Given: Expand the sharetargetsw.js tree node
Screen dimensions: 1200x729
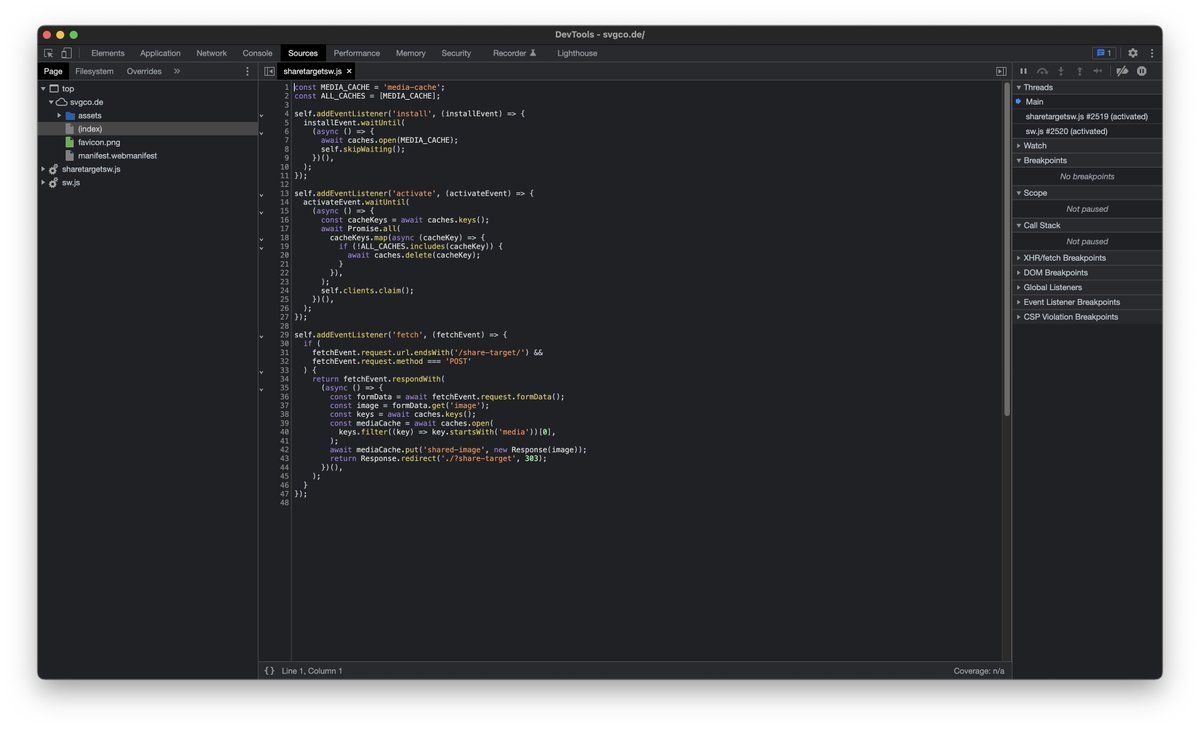Looking at the screenshot, I should [43, 169].
